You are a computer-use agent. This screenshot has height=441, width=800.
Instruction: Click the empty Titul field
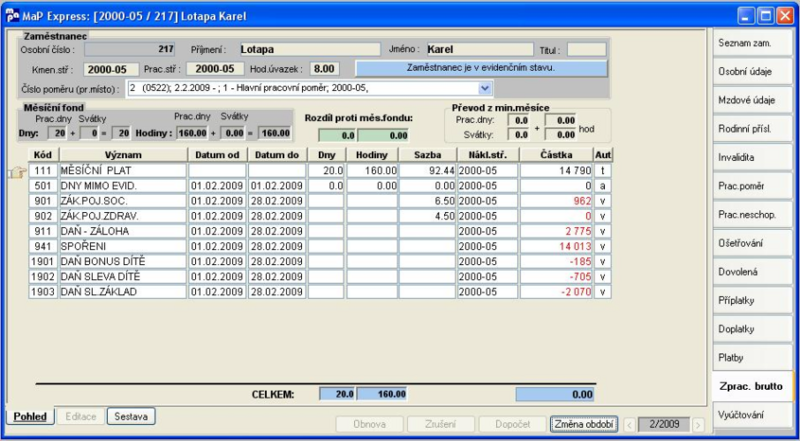[587, 50]
